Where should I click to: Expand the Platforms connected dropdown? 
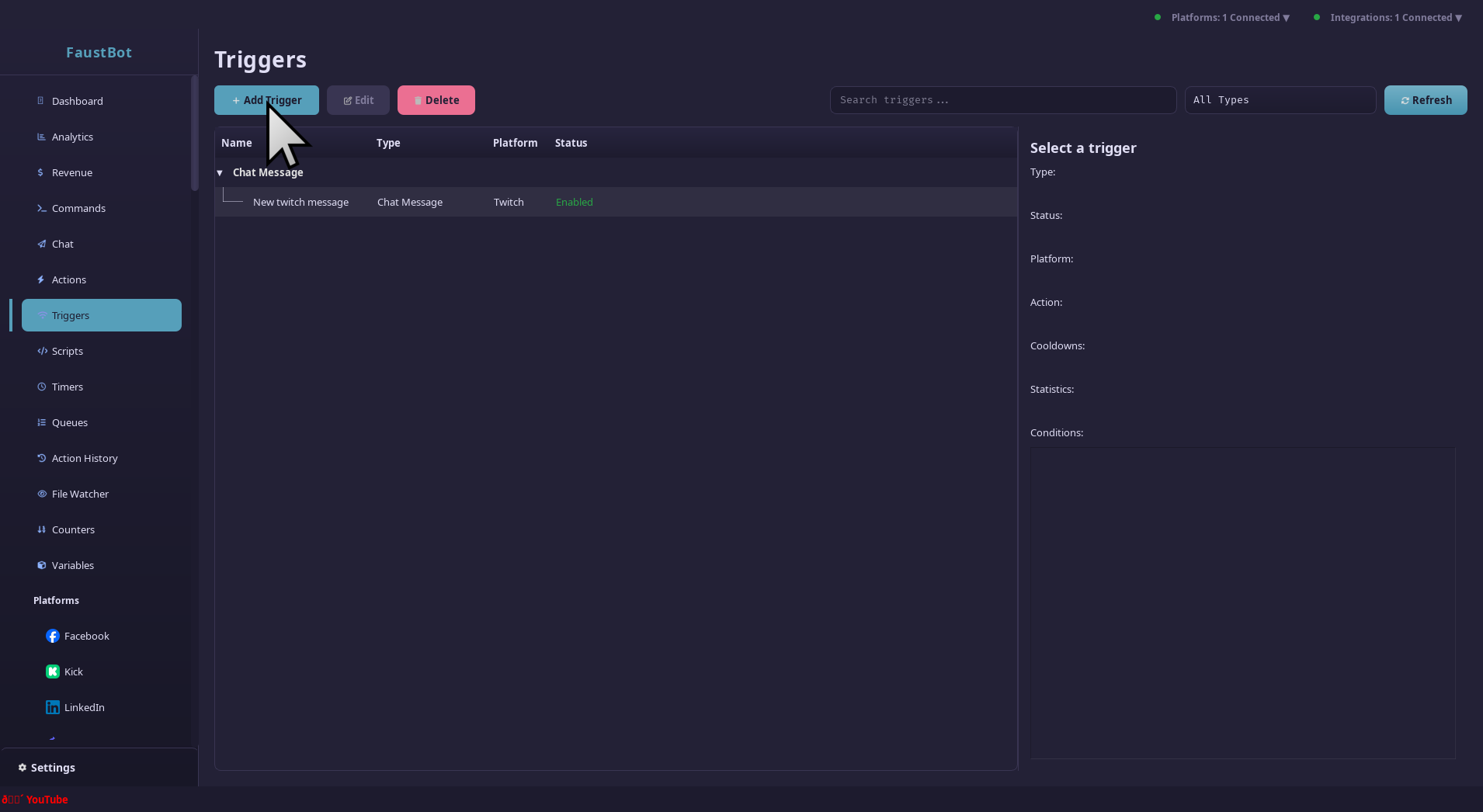(1230, 17)
